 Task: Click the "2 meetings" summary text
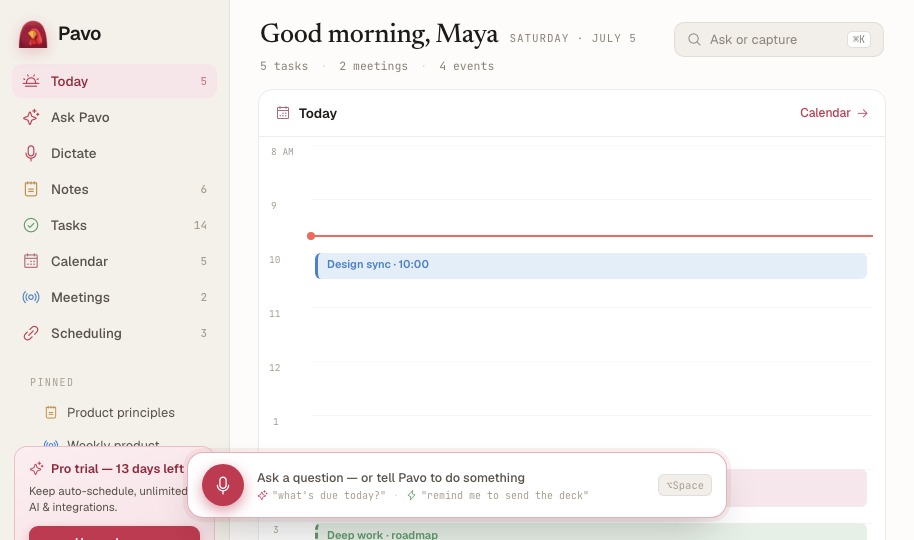click(374, 66)
